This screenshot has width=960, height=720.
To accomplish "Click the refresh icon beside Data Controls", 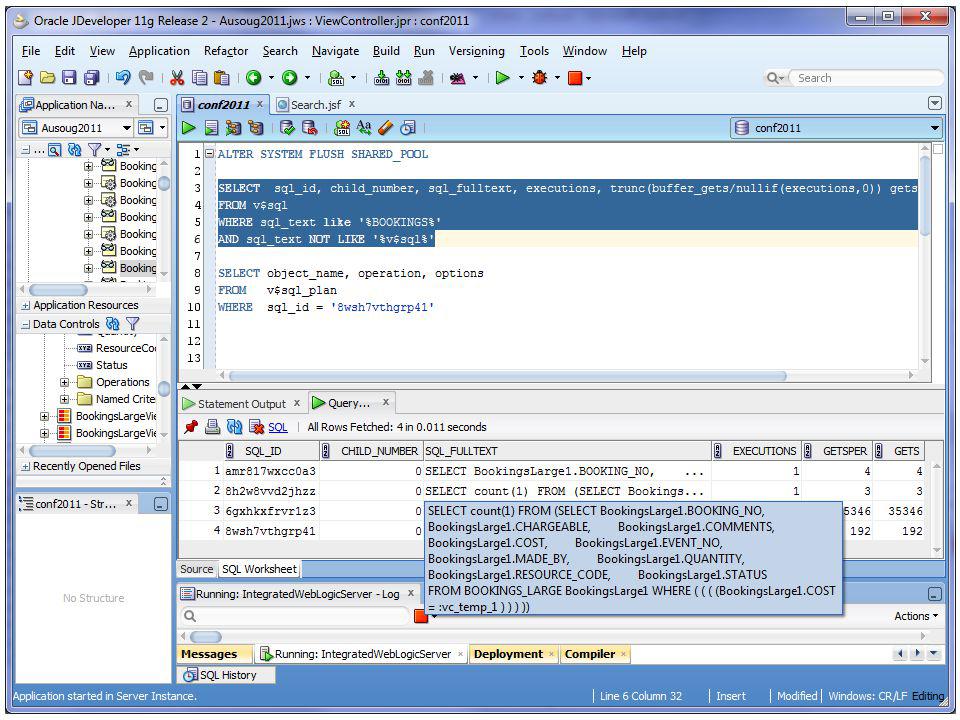I will click(113, 324).
